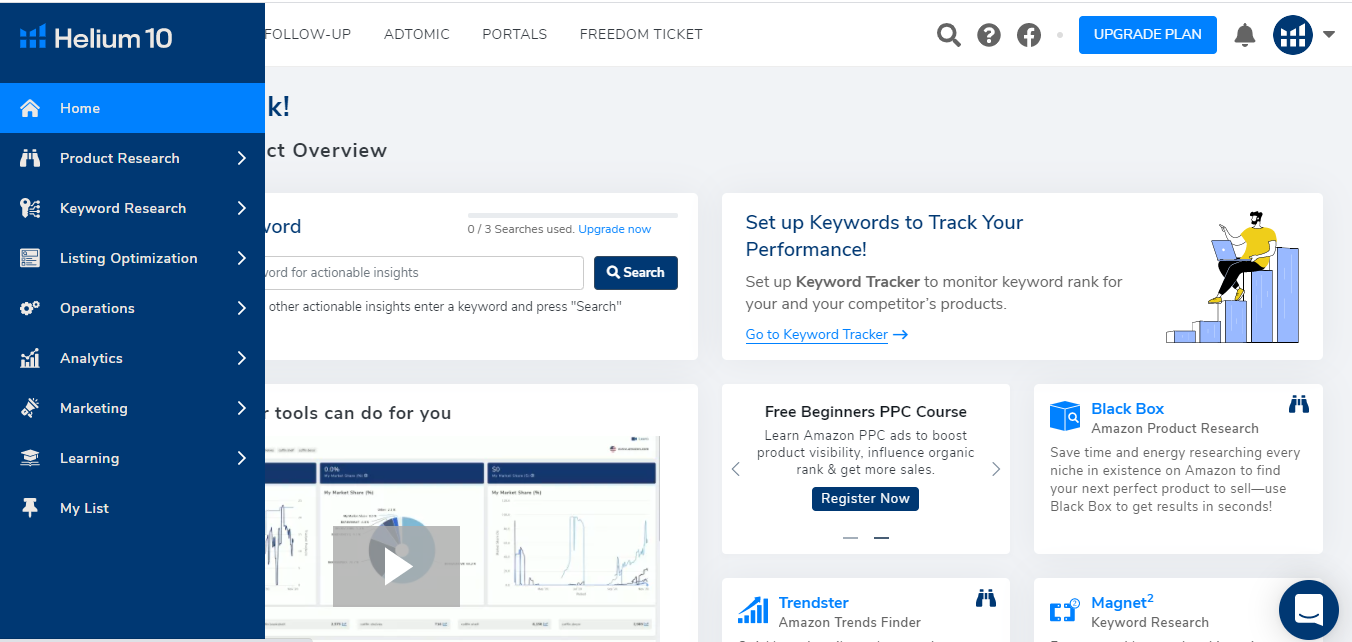This screenshot has width=1352, height=642.
Task: Click the Listing Optimization sidebar icon
Action: (x=30, y=258)
